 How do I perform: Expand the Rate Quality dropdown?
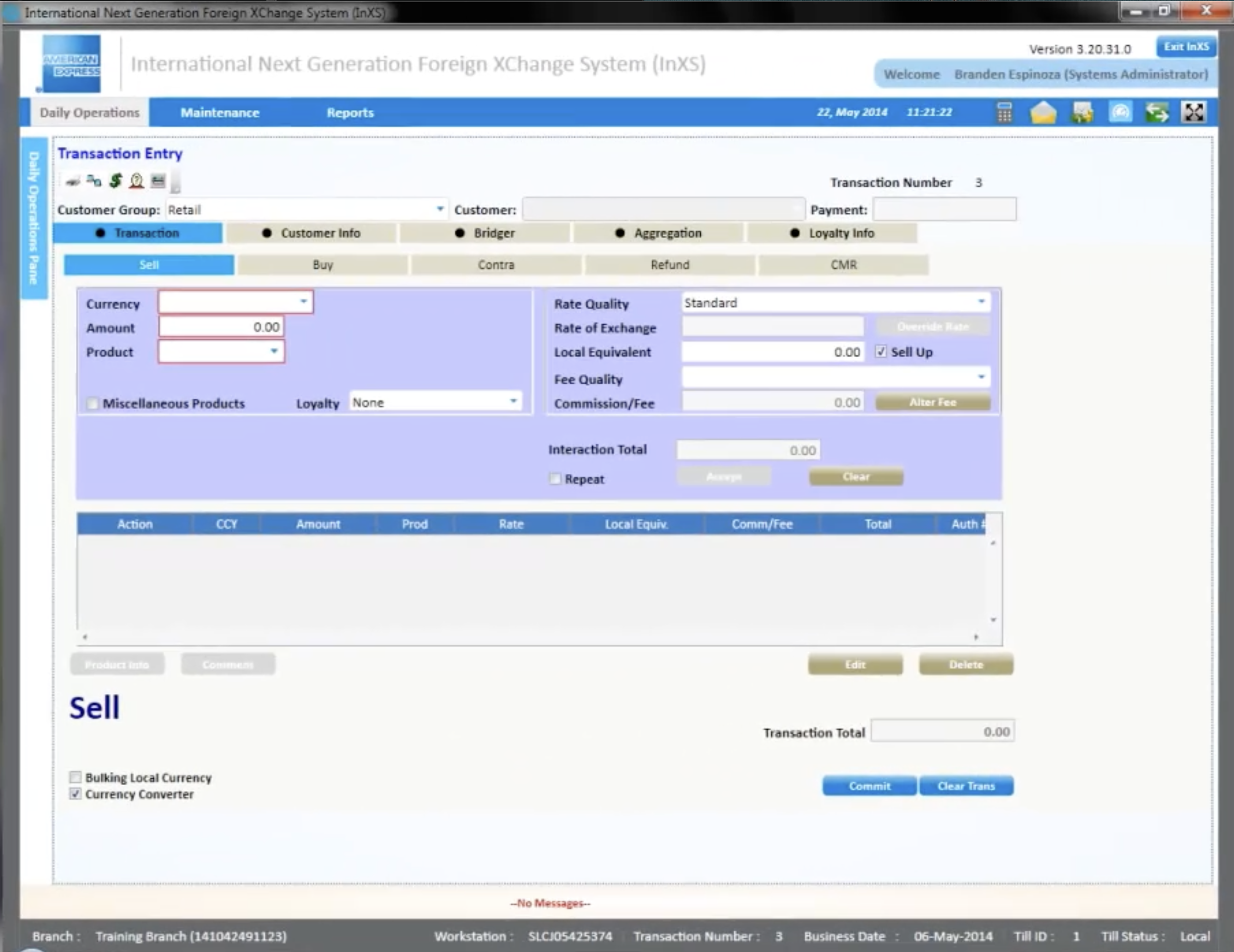[981, 302]
